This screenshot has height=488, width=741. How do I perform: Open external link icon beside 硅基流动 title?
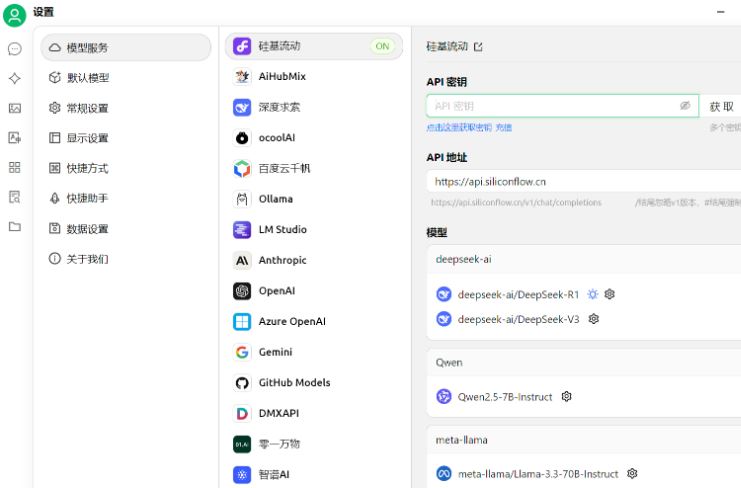pyautogui.click(x=477, y=47)
